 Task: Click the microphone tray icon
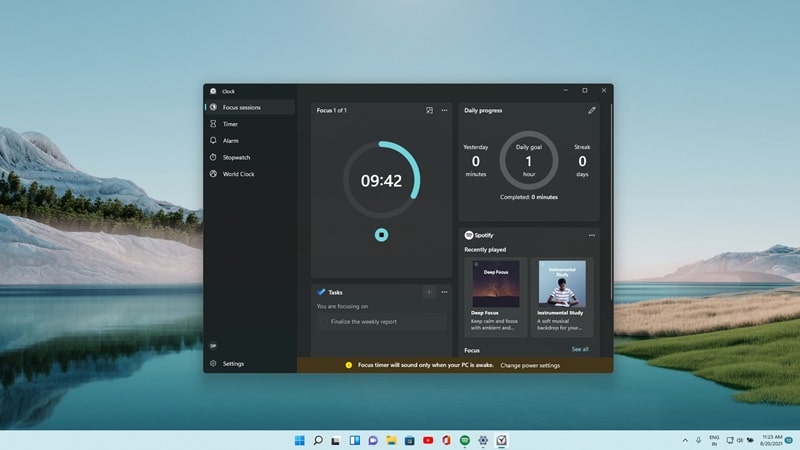[x=698, y=440]
